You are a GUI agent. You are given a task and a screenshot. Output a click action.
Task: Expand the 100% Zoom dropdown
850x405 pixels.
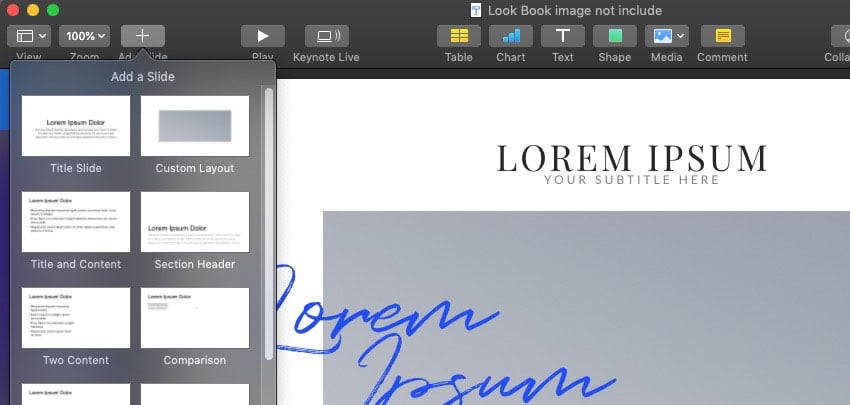point(84,36)
